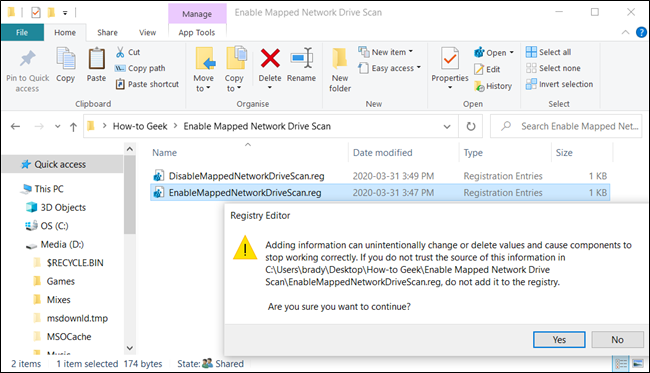Sort by the Name column header
Image resolution: width=650 pixels, height=373 pixels.
click(165, 153)
